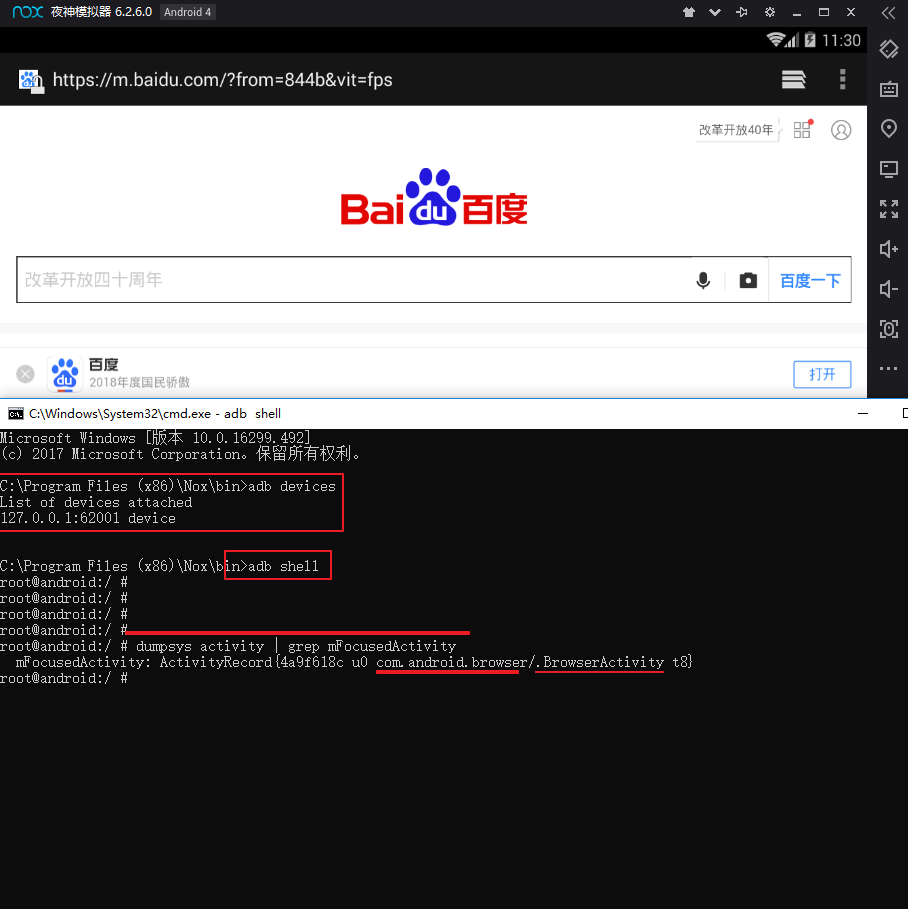Click the Android wifi status icon
The width and height of the screenshot is (908, 909).
tap(776, 40)
